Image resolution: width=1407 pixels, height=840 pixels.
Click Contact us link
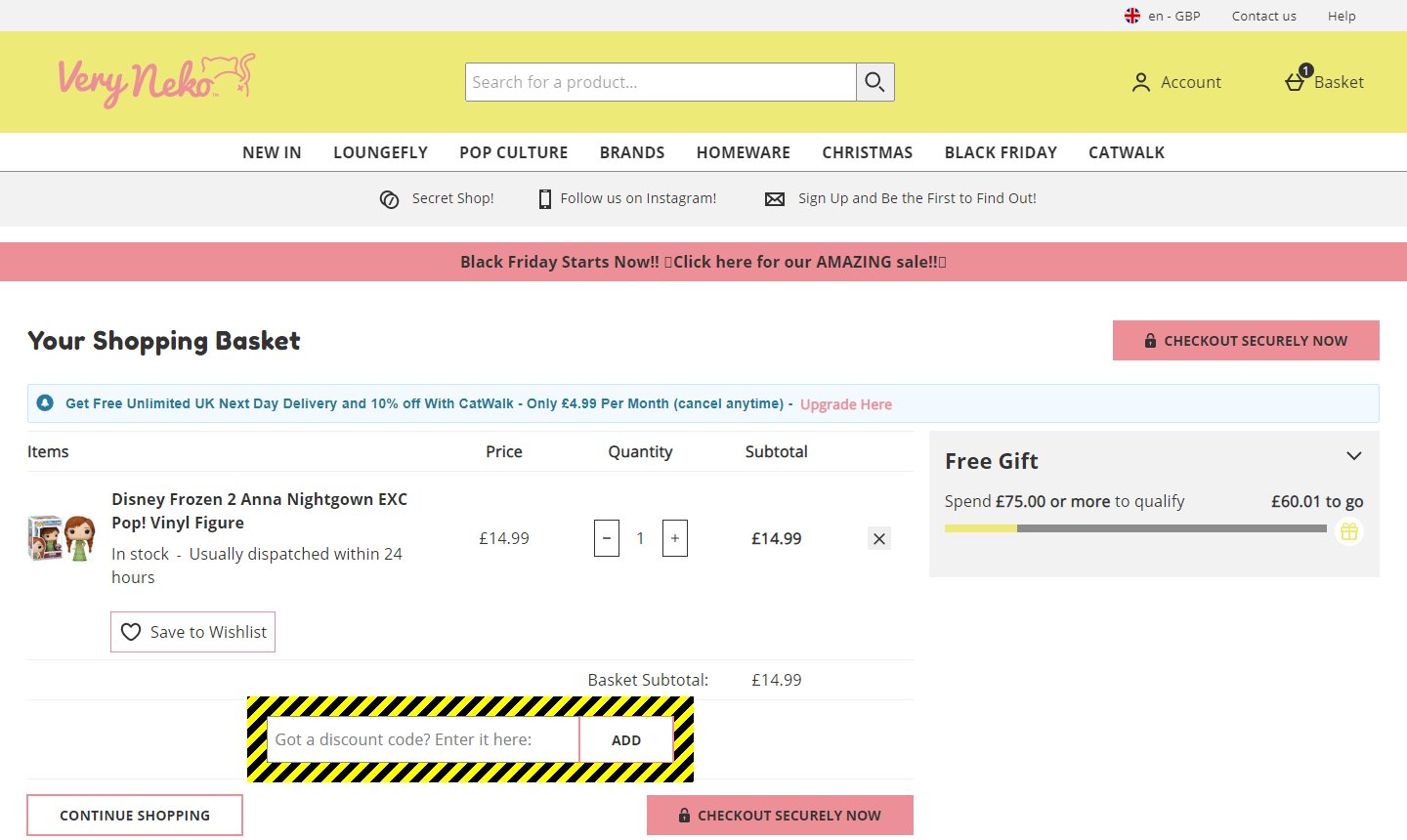point(1264,16)
